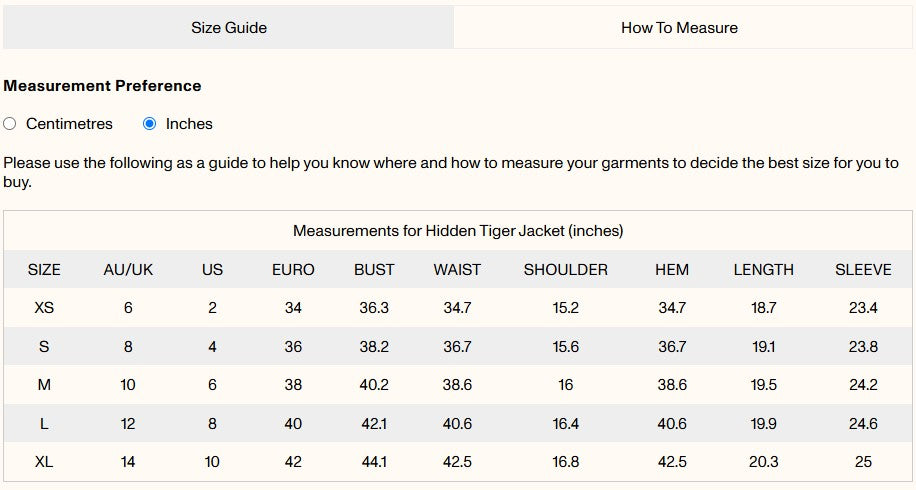Click the bust value 38.2 for size S
916x490 pixels.
[374, 347]
